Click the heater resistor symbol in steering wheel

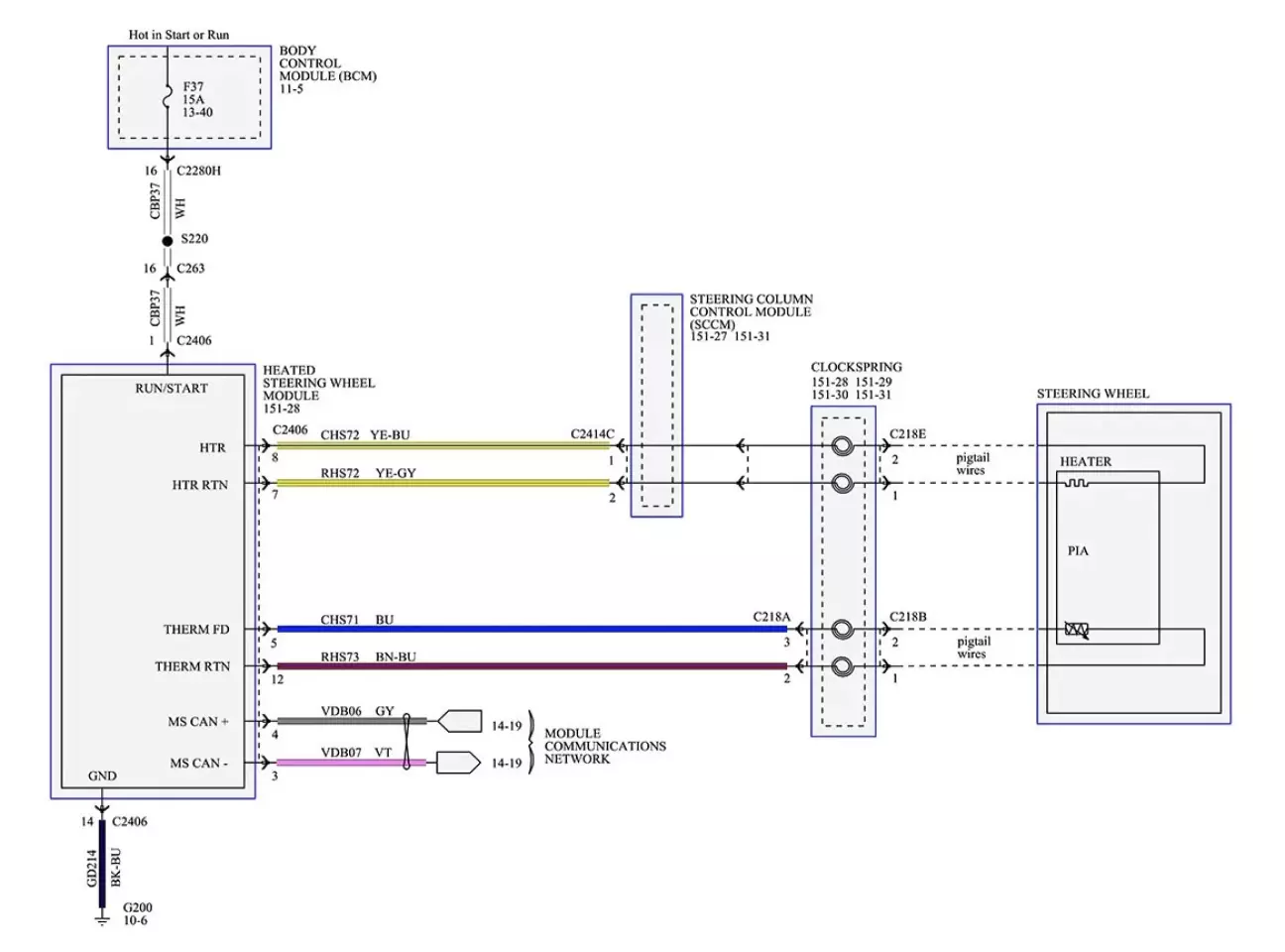(x=1076, y=483)
